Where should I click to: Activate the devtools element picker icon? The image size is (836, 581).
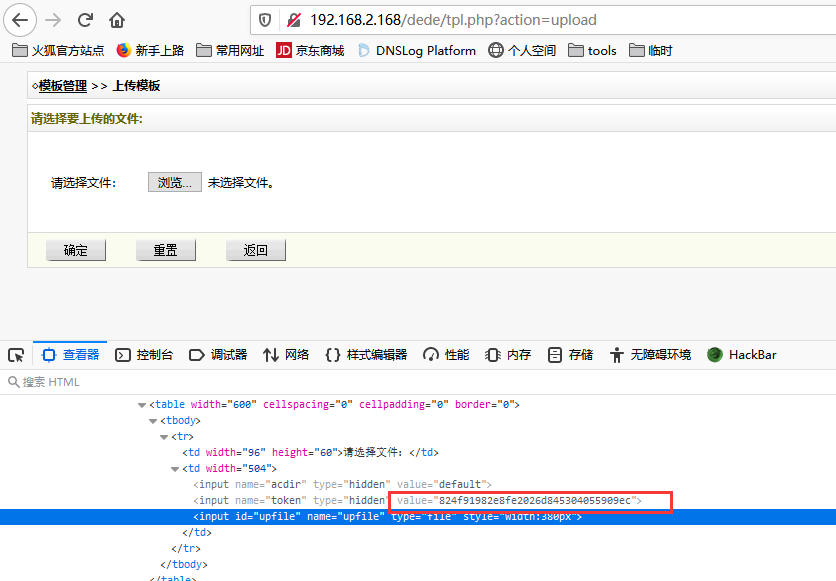click(16, 355)
